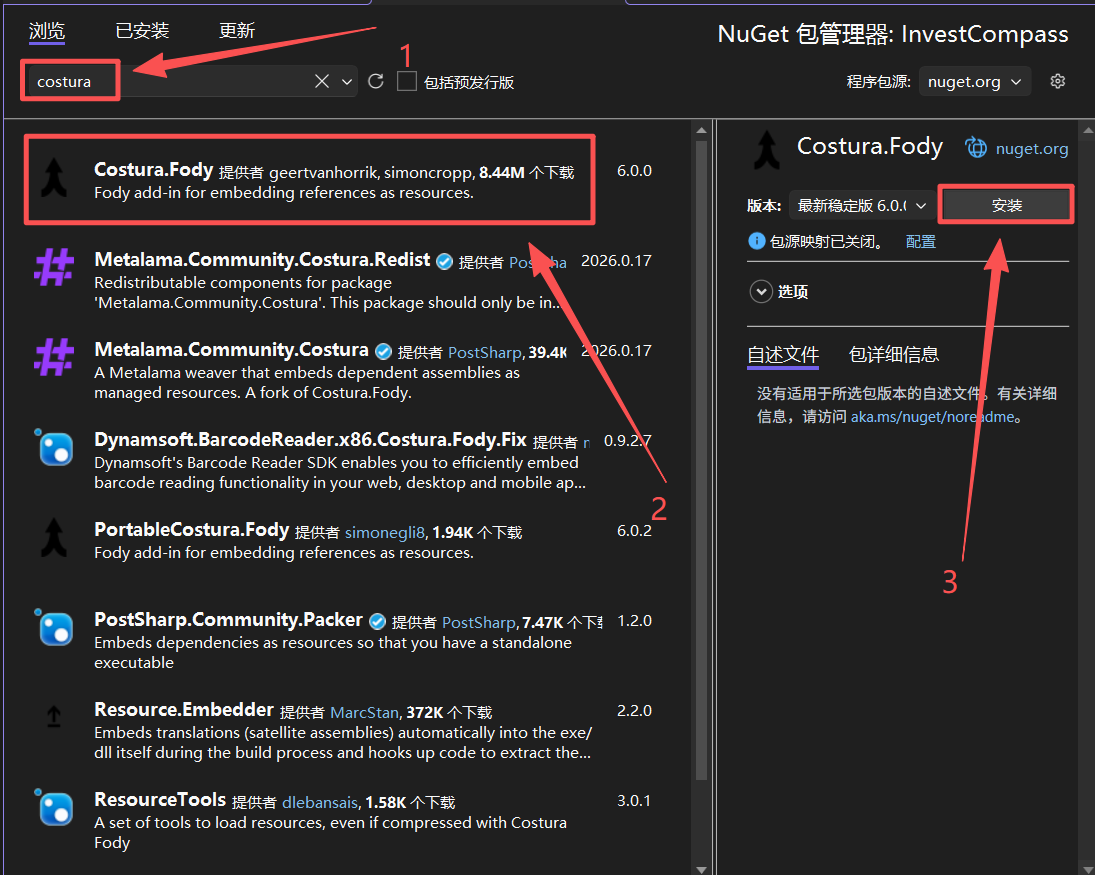Viewport: 1095px width, 875px height.
Task: Open package source settings gear icon
Action: [1058, 82]
